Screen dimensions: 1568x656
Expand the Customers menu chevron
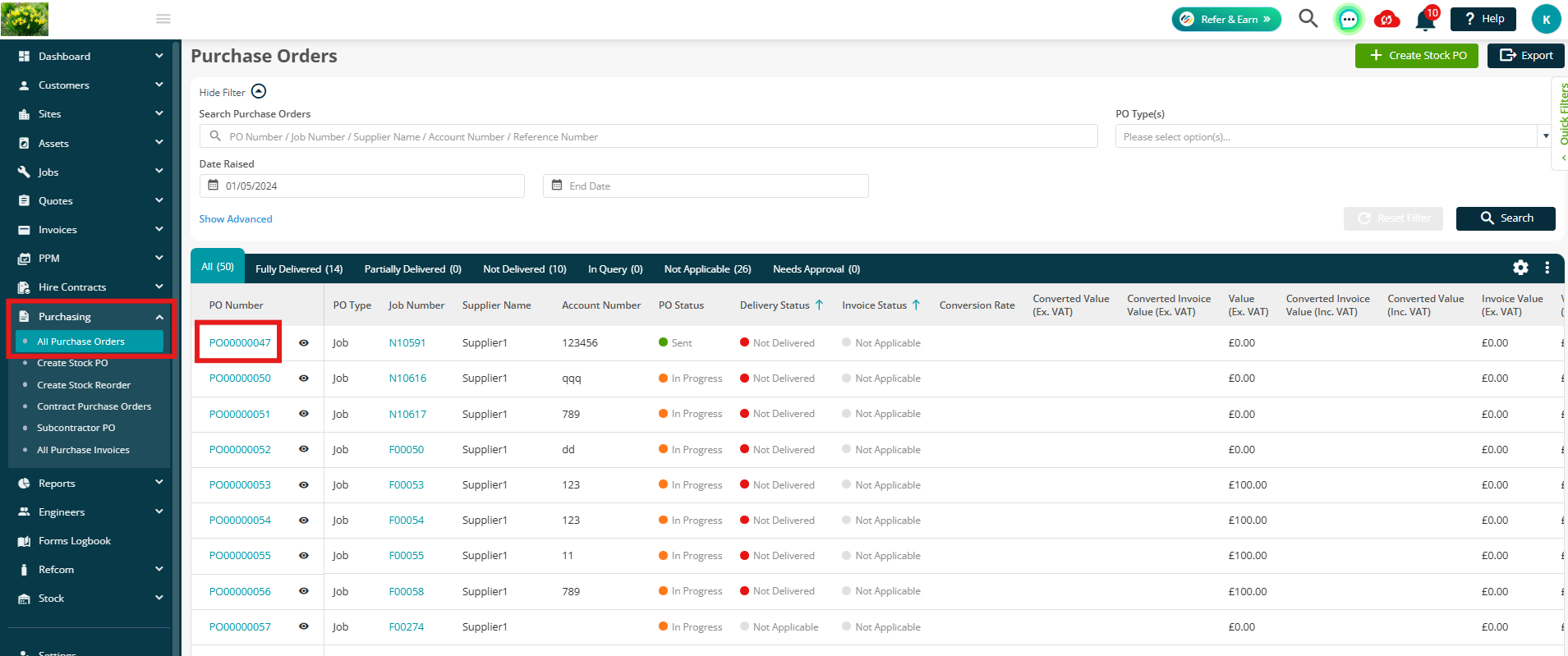[159, 85]
